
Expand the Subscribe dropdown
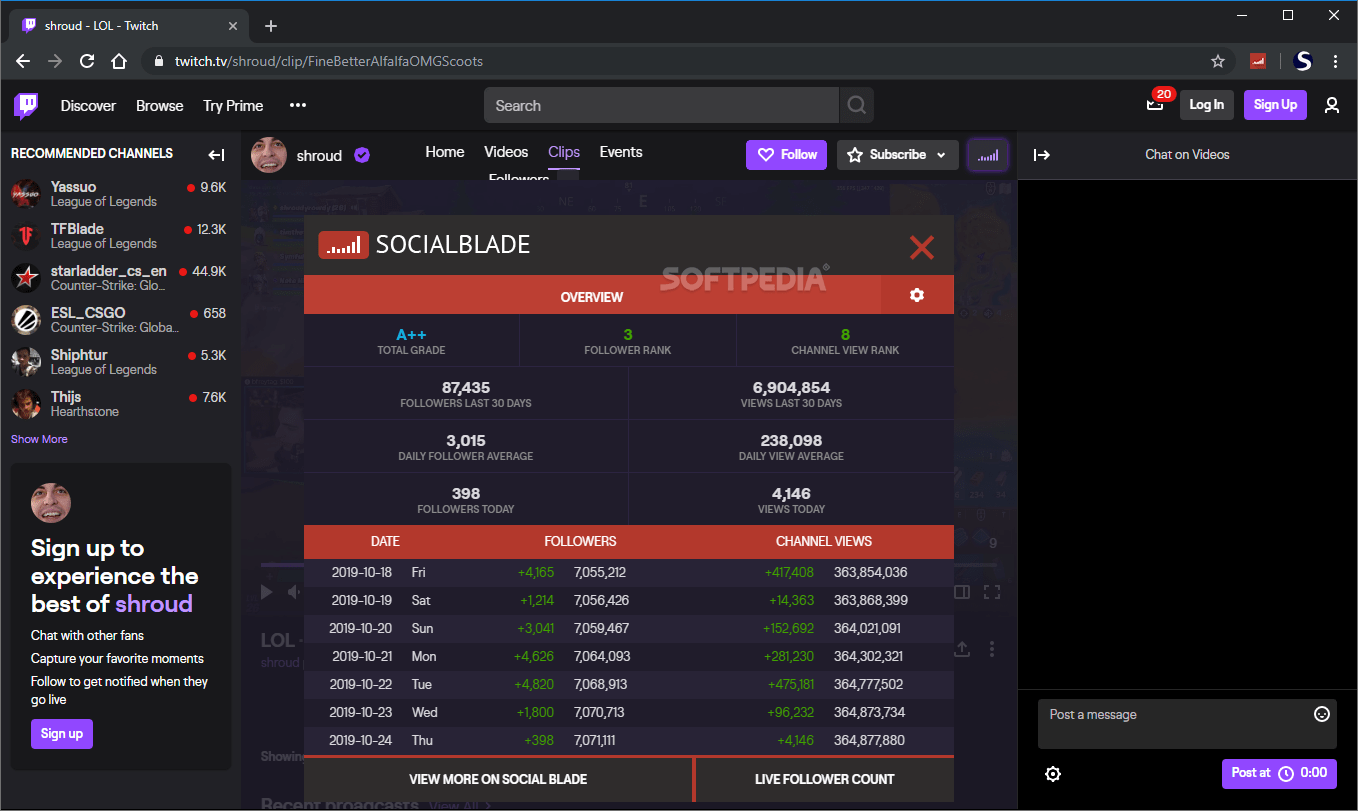coord(940,155)
